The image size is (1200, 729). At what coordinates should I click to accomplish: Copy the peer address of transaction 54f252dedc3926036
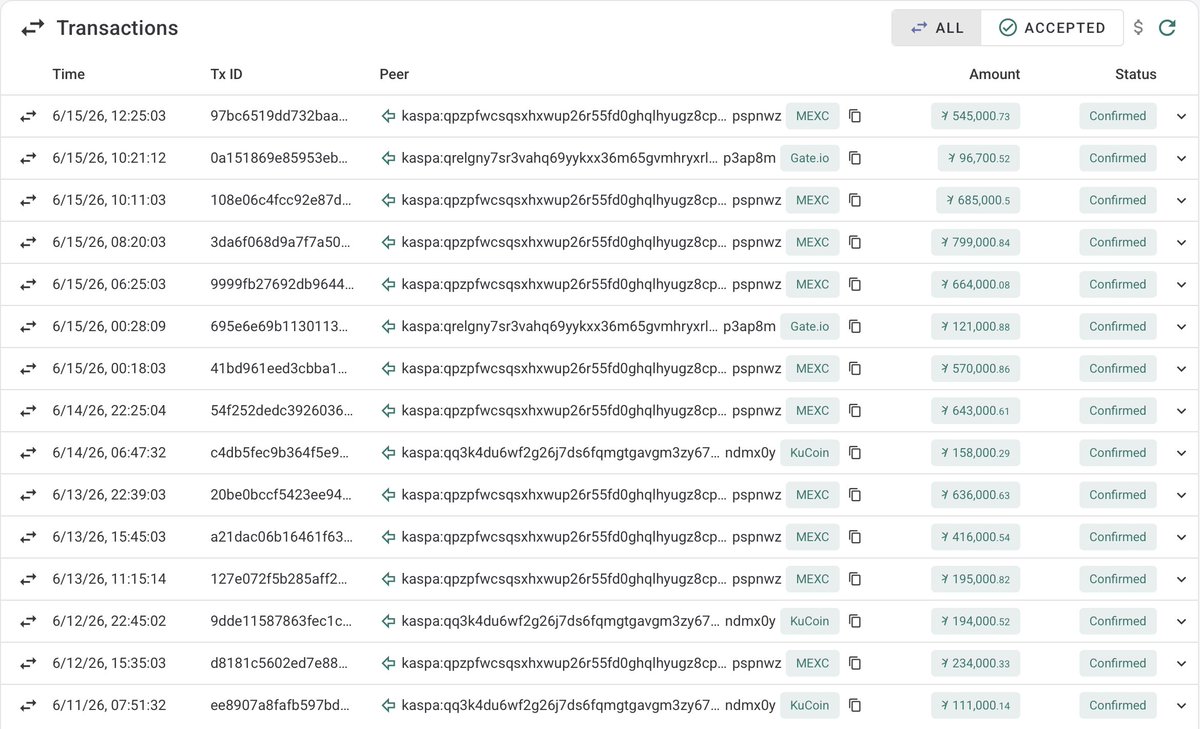pos(855,410)
